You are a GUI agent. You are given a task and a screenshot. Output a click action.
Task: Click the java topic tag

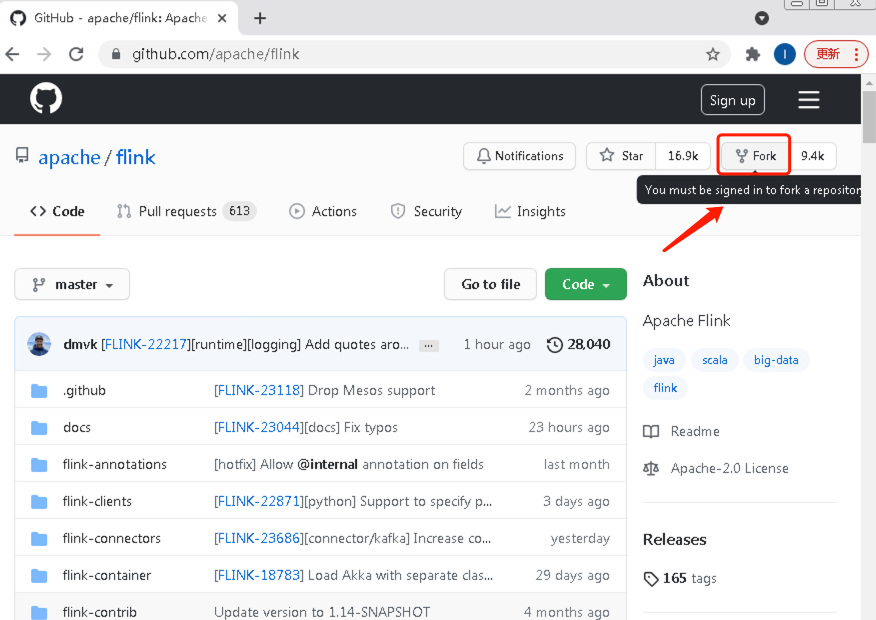664,360
